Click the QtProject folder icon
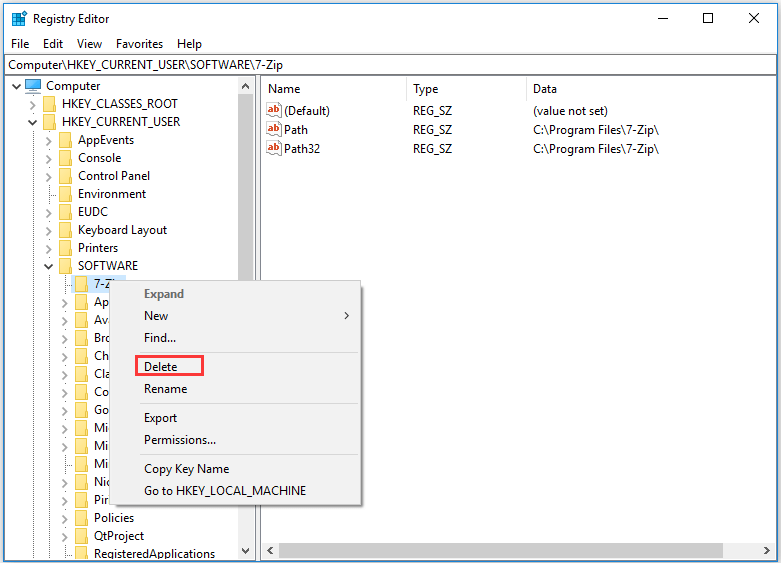781x563 pixels. coord(81,536)
